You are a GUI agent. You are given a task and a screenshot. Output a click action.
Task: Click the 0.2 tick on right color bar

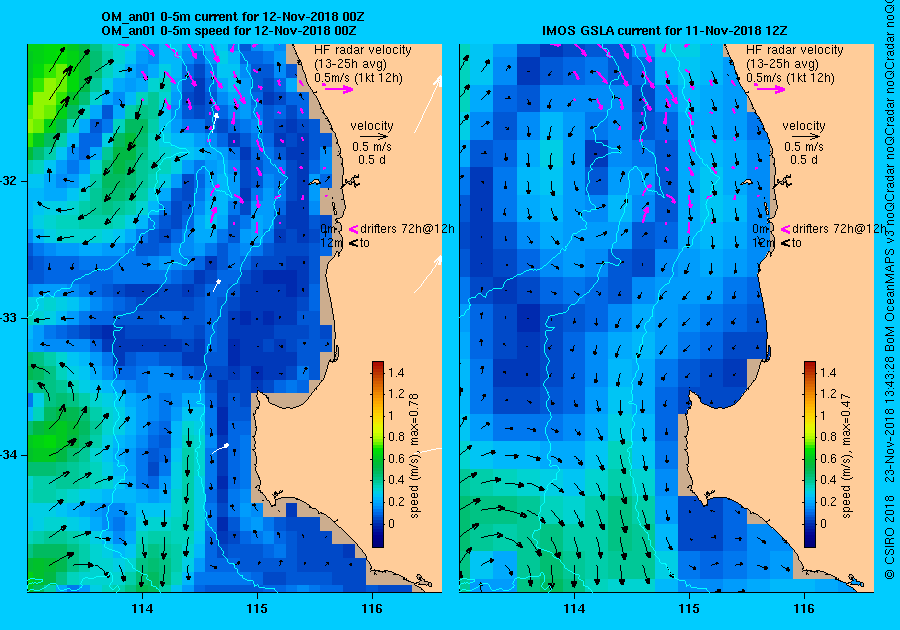[828, 501]
